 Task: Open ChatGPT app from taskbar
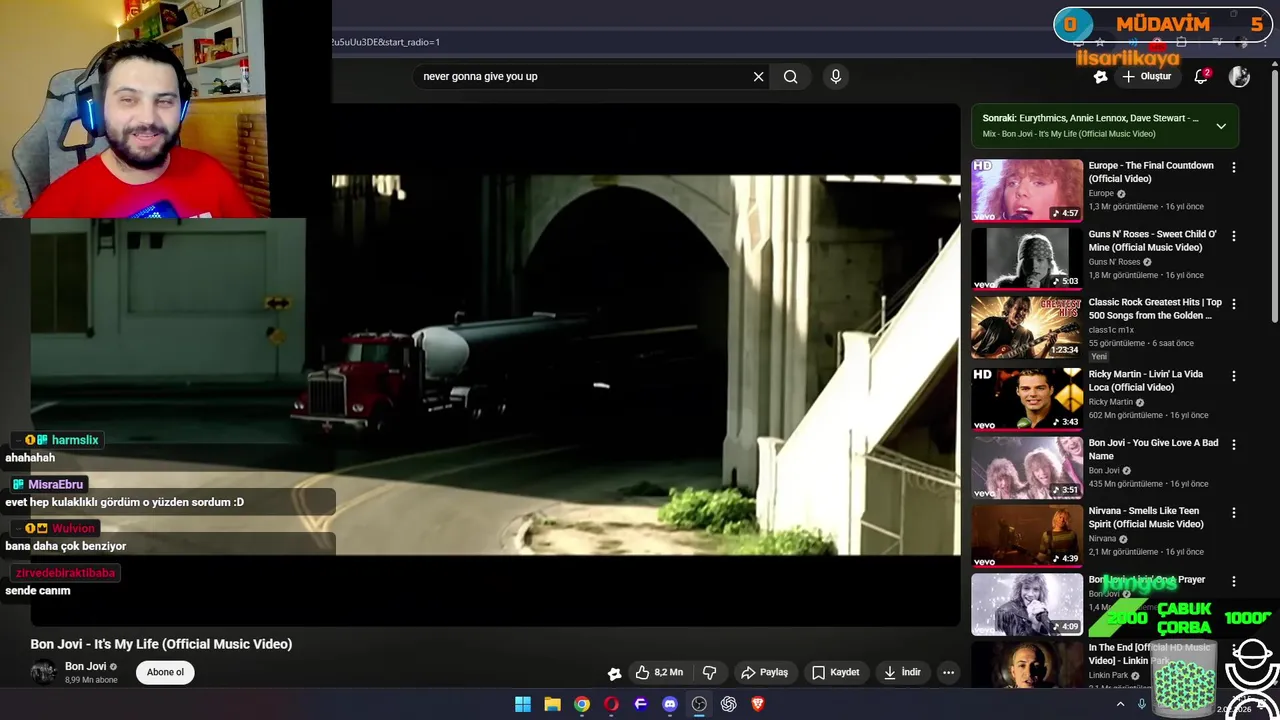coord(729,704)
